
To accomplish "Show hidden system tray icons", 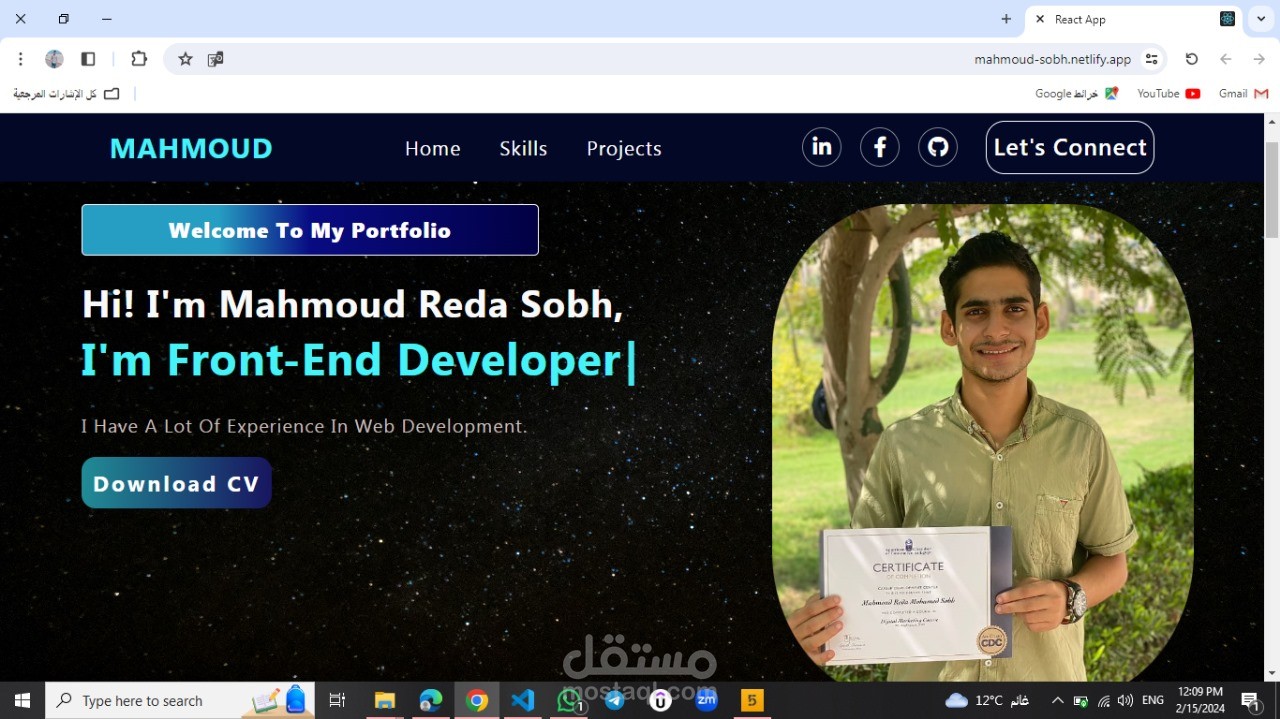I will pyautogui.click(x=1057, y=700).
